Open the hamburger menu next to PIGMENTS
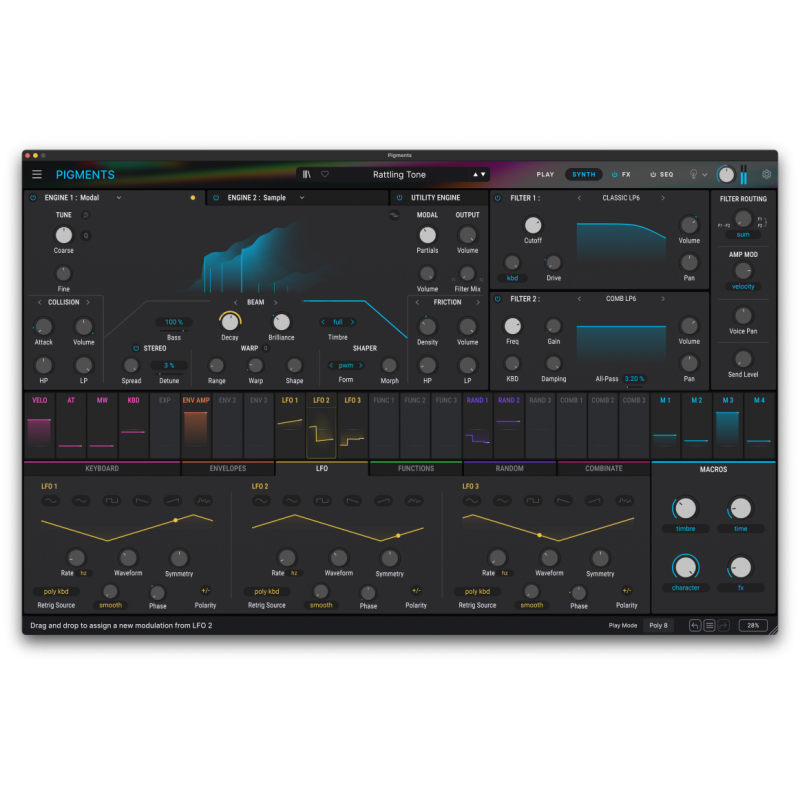Screen dimensions: 800x800 tap(37, 174)
